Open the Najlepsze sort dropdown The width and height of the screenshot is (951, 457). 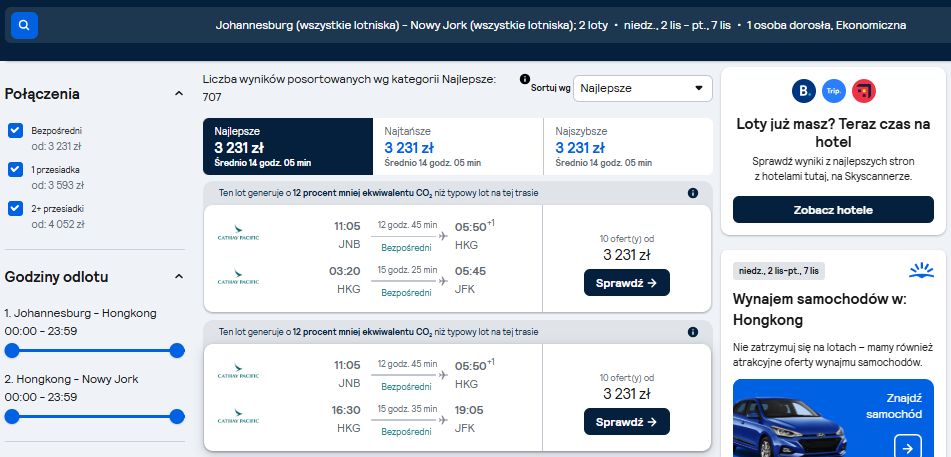(x=643, y=89)
